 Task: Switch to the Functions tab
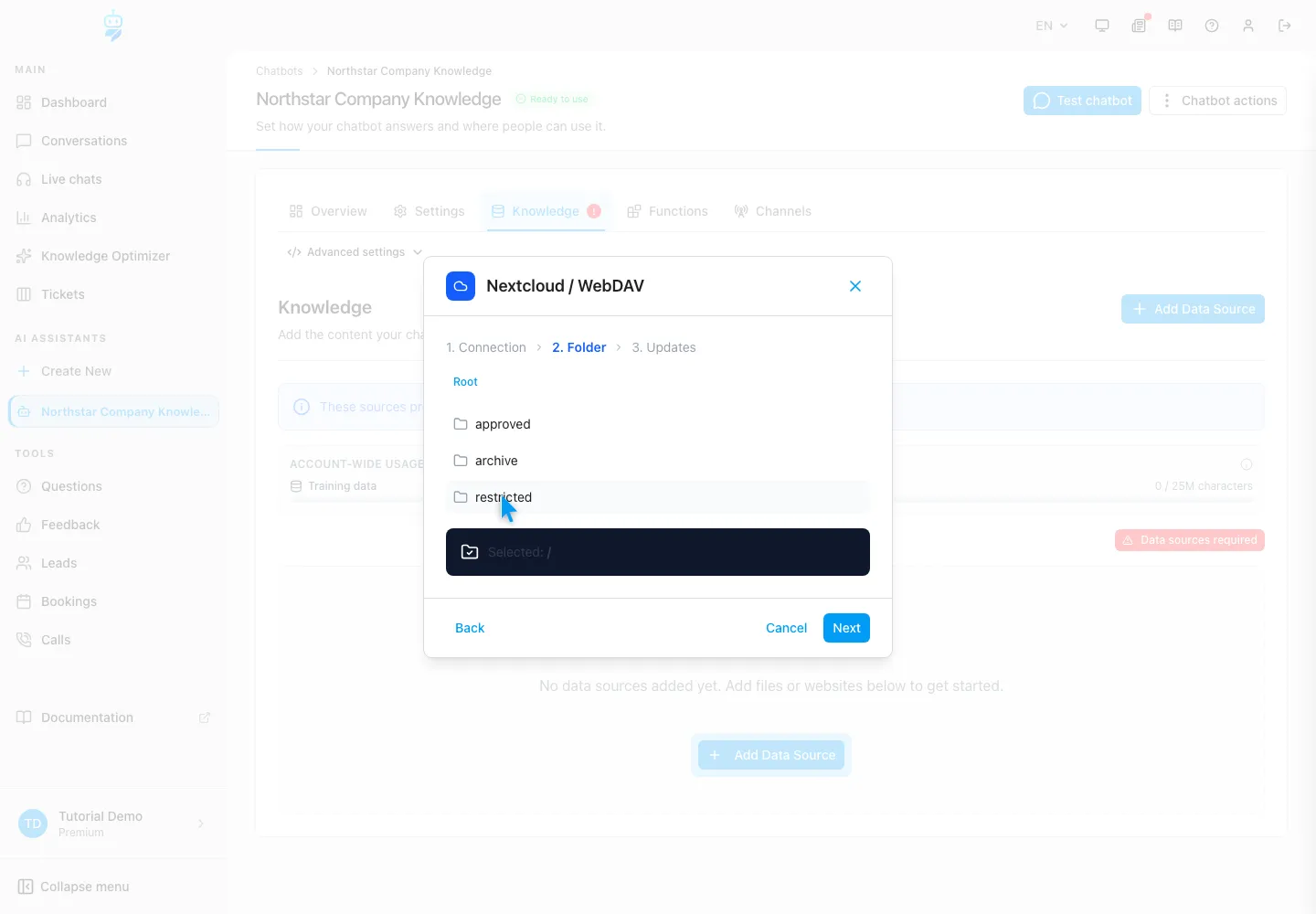[667, 211]
